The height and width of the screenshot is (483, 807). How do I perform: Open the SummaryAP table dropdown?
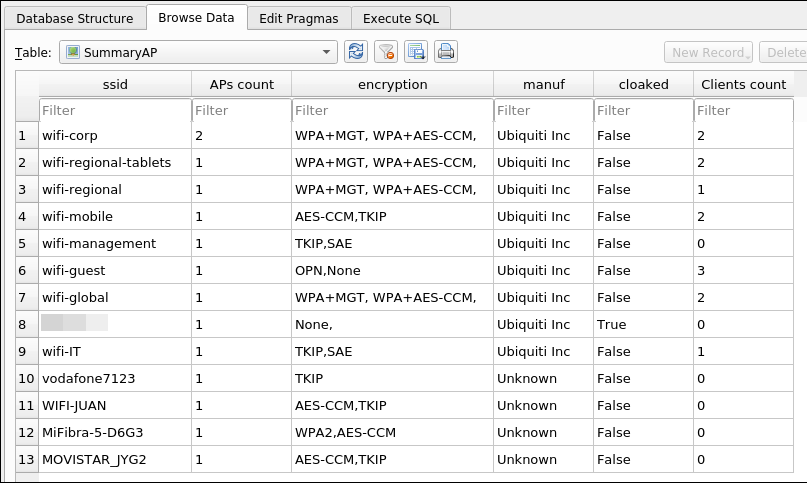(198, 52)
